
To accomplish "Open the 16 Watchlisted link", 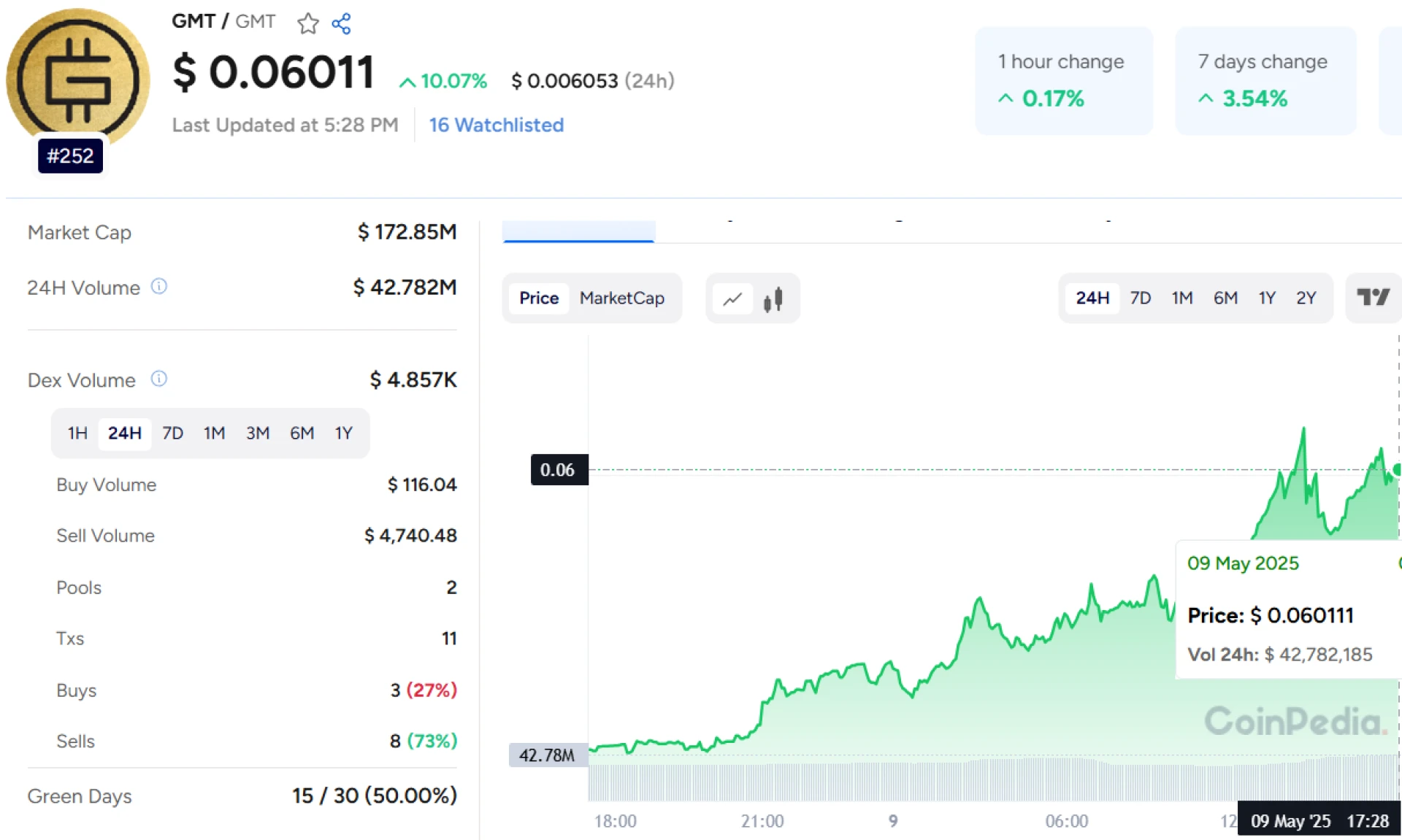I will pyautogui.click(x=496, y=126).
